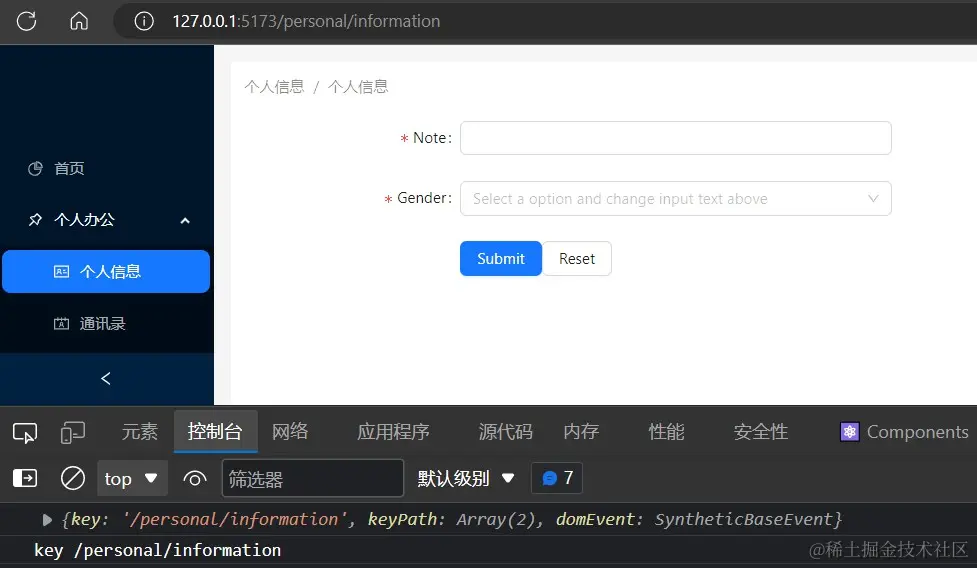Switch to the 源代码 DevTools tab
Image resolution: width=977 pixels, height=568 pixels.
click(x=505, y=432)
